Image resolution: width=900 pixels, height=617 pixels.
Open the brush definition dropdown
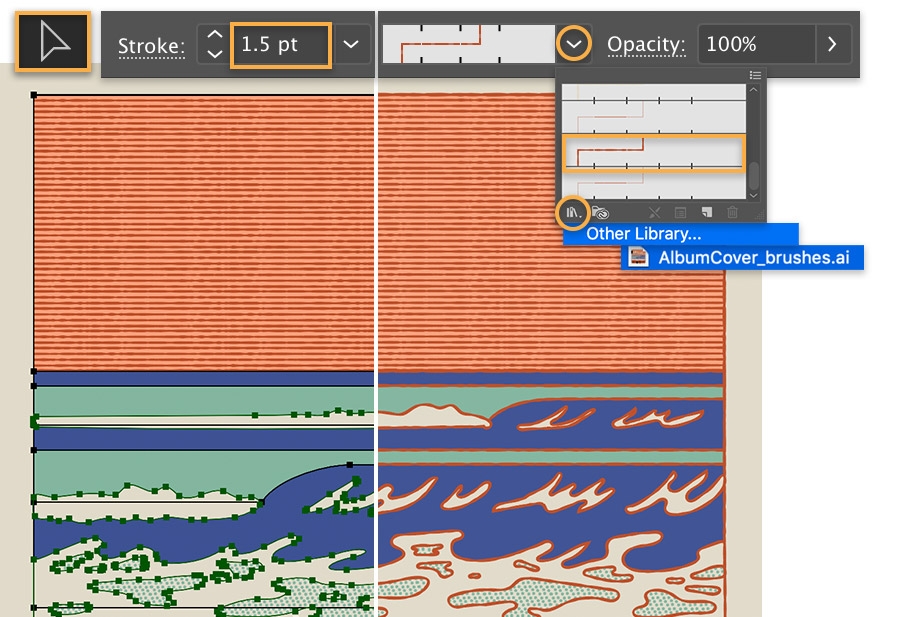[x=573, y=44]
